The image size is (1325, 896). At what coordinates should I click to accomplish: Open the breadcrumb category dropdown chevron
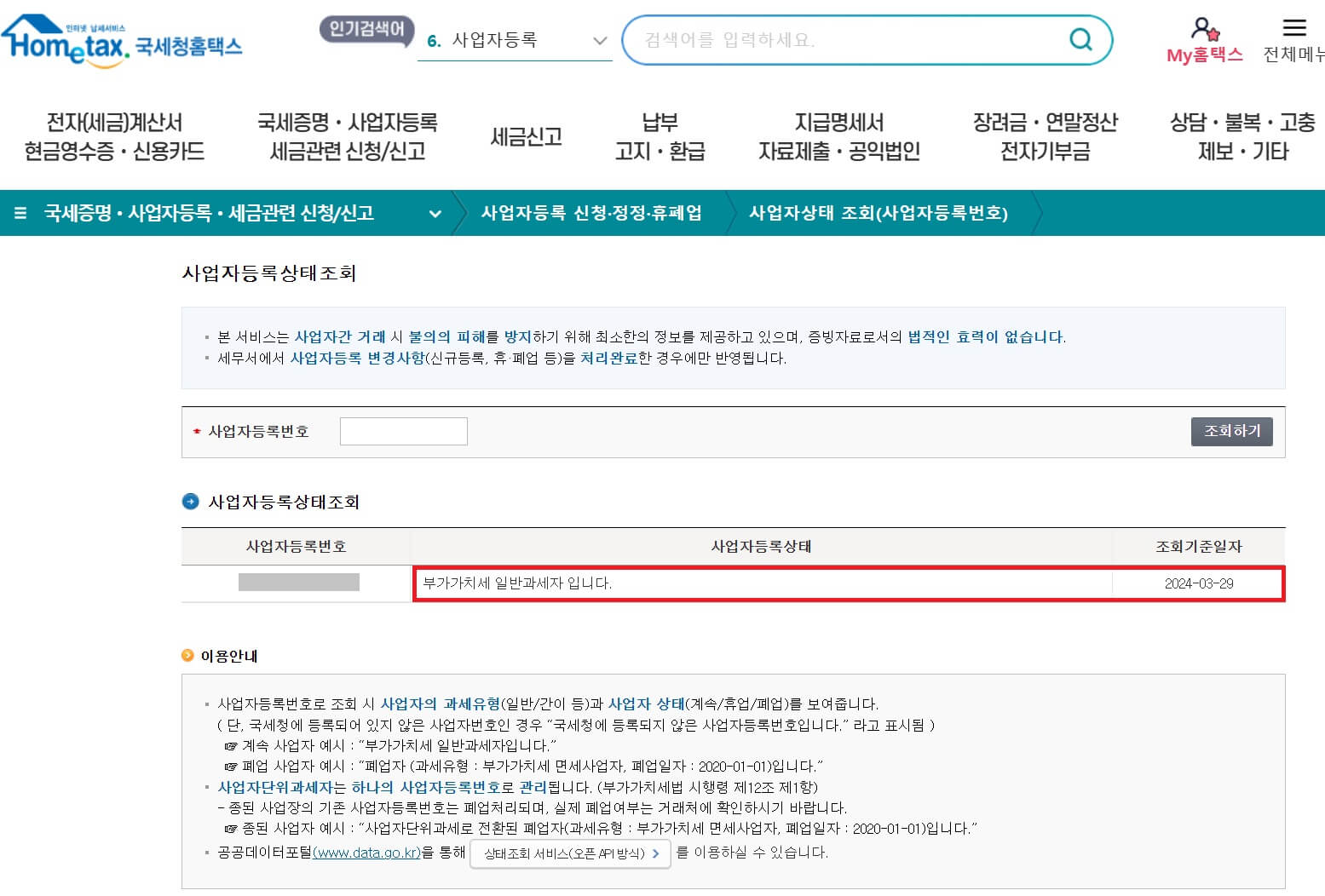435,215
